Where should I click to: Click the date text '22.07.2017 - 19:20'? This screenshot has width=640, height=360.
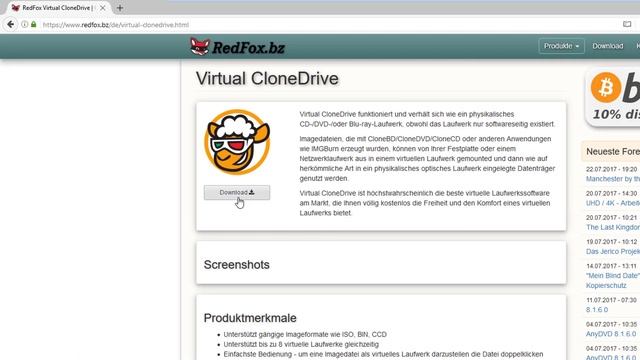pos(611,169)
